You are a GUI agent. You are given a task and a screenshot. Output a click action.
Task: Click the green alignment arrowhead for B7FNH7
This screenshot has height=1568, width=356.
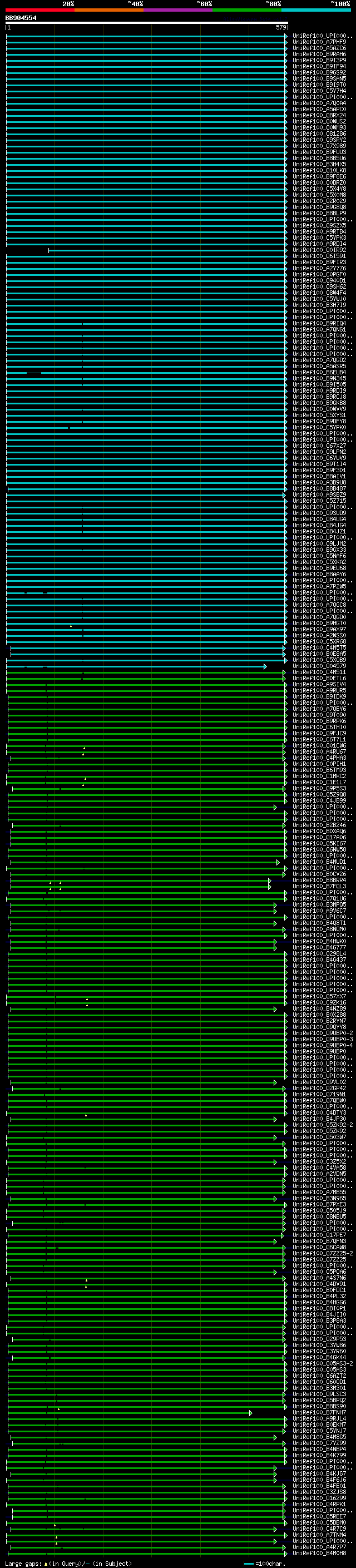click(250, 1413)
